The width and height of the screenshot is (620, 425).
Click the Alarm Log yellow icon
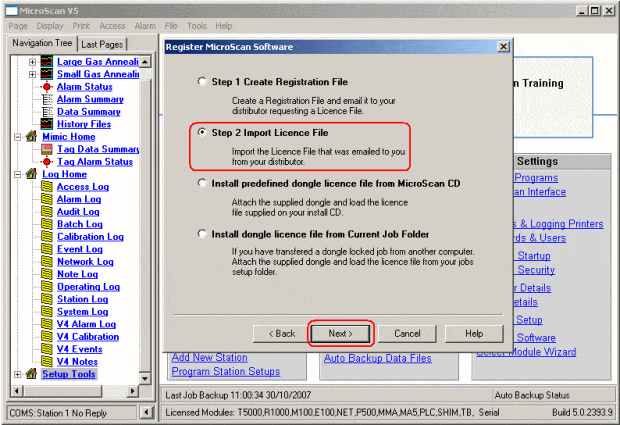coord(47,199)
